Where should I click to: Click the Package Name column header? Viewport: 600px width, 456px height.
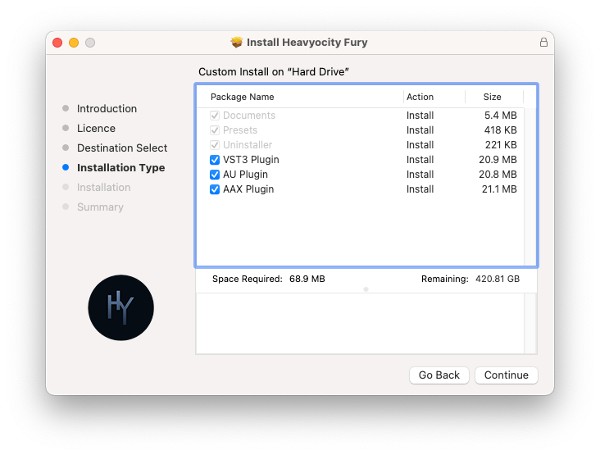tap(242, 97)
